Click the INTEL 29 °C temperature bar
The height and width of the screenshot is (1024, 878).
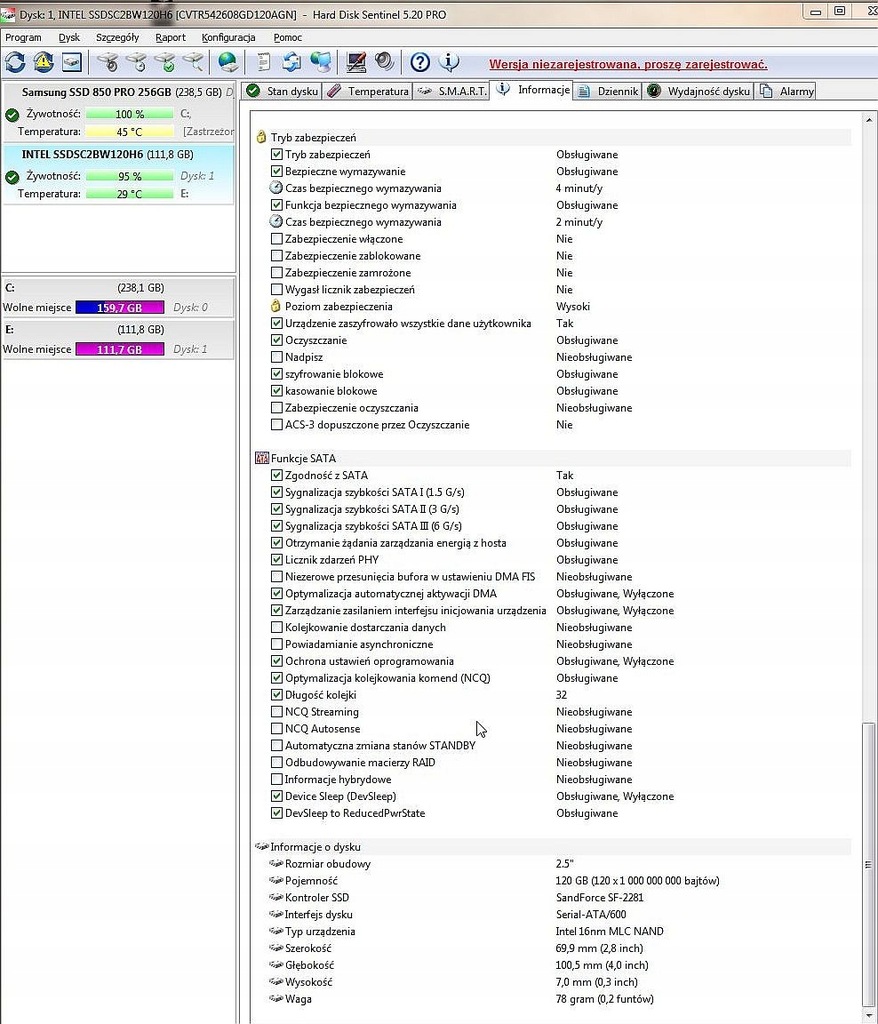coord(129,194)
